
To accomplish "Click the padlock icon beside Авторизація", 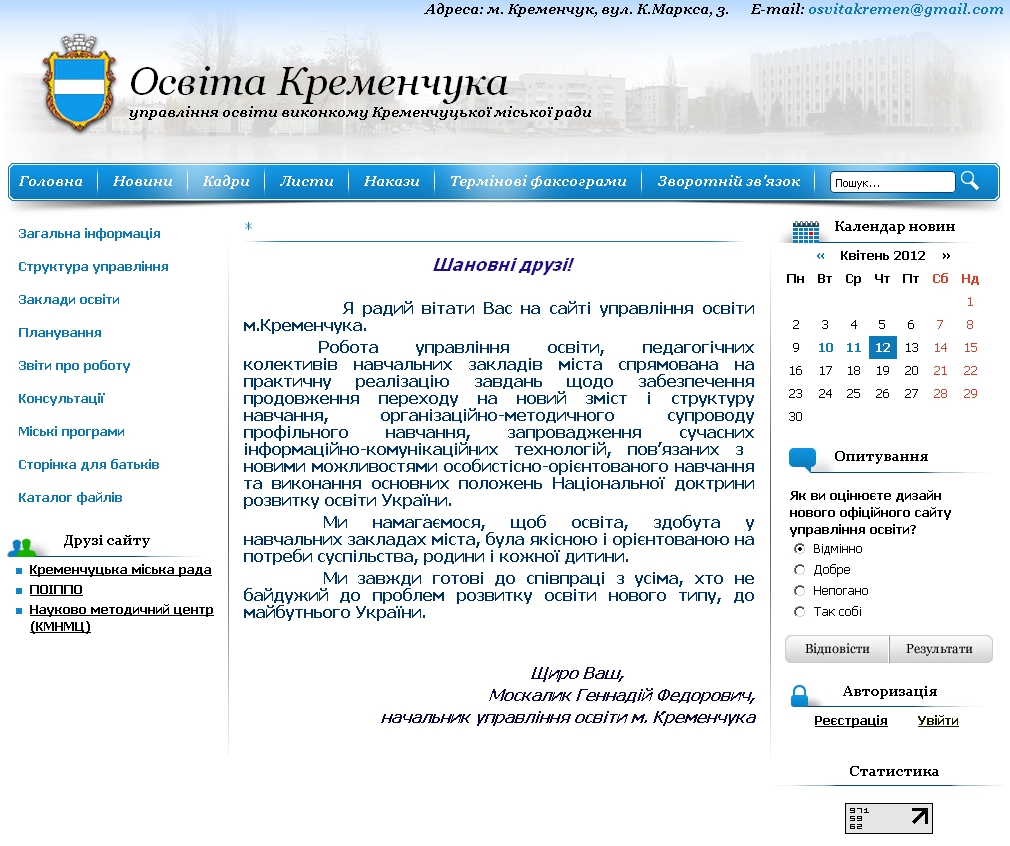I will pos(799,695).
